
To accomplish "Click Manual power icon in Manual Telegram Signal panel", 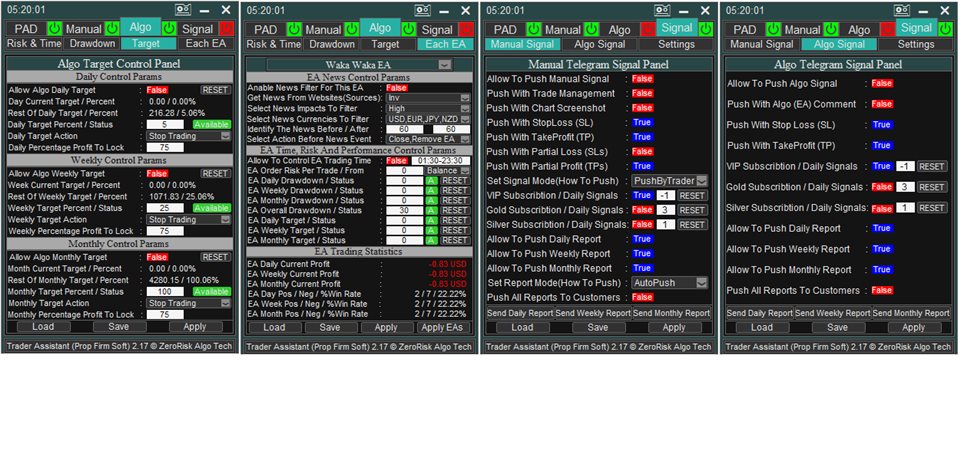I will coord(591,29).
